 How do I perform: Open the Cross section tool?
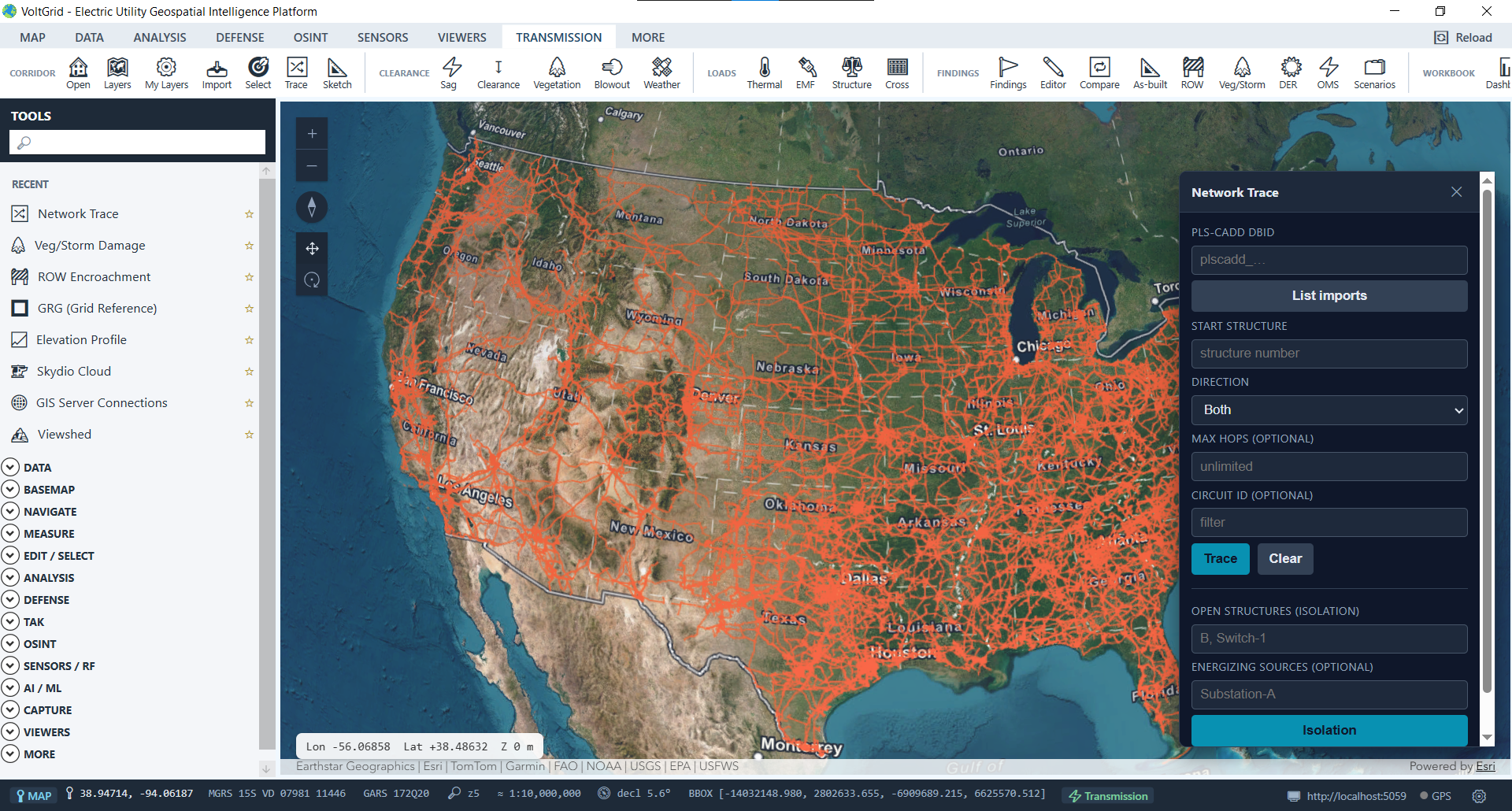(897, 73)
